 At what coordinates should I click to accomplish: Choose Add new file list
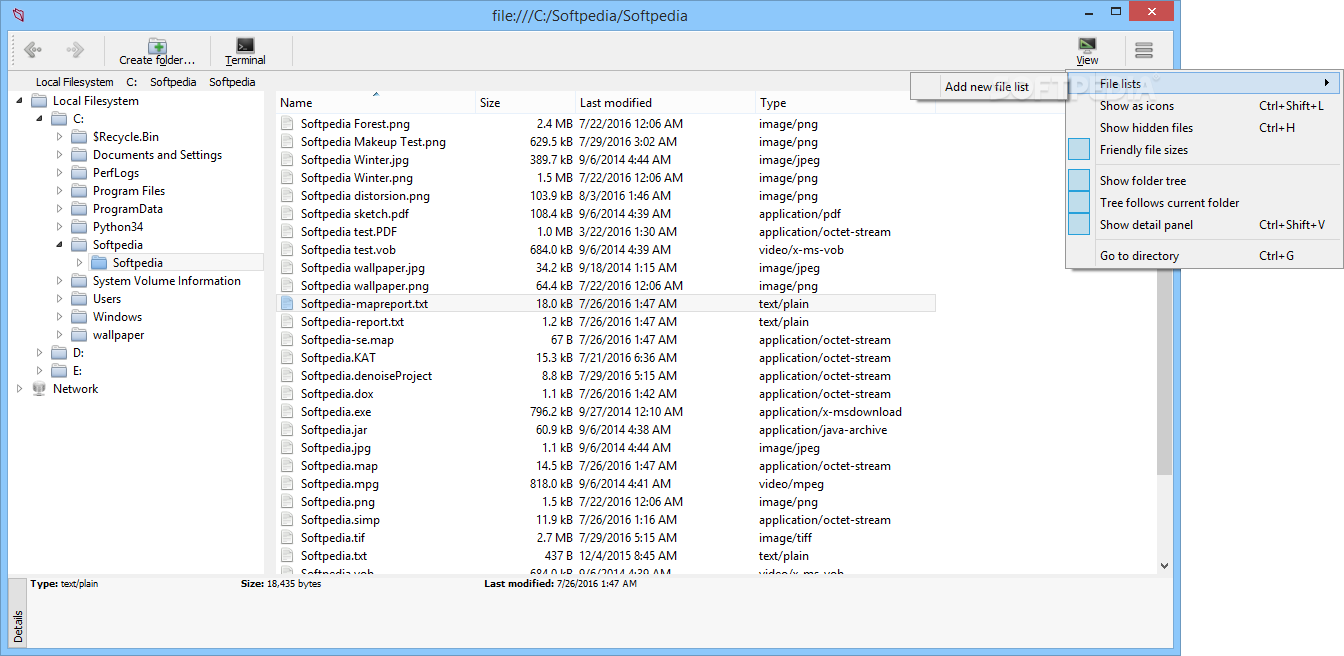tap(987, 87)
